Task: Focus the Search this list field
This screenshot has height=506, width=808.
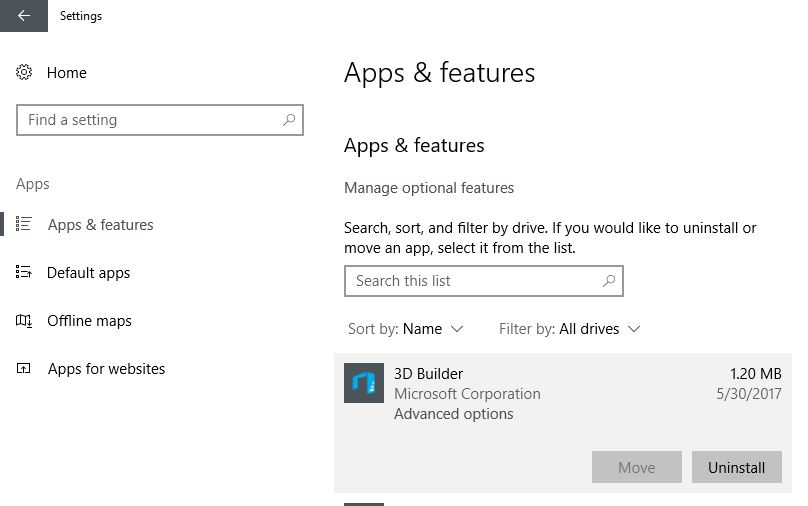Action: [x=484, y=281]
